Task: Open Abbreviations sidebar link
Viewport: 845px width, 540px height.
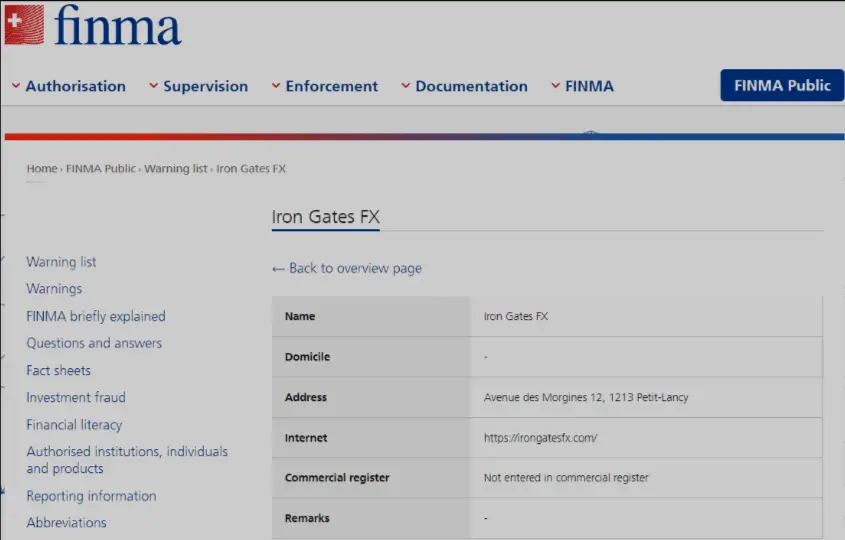Action: [67, 523]
